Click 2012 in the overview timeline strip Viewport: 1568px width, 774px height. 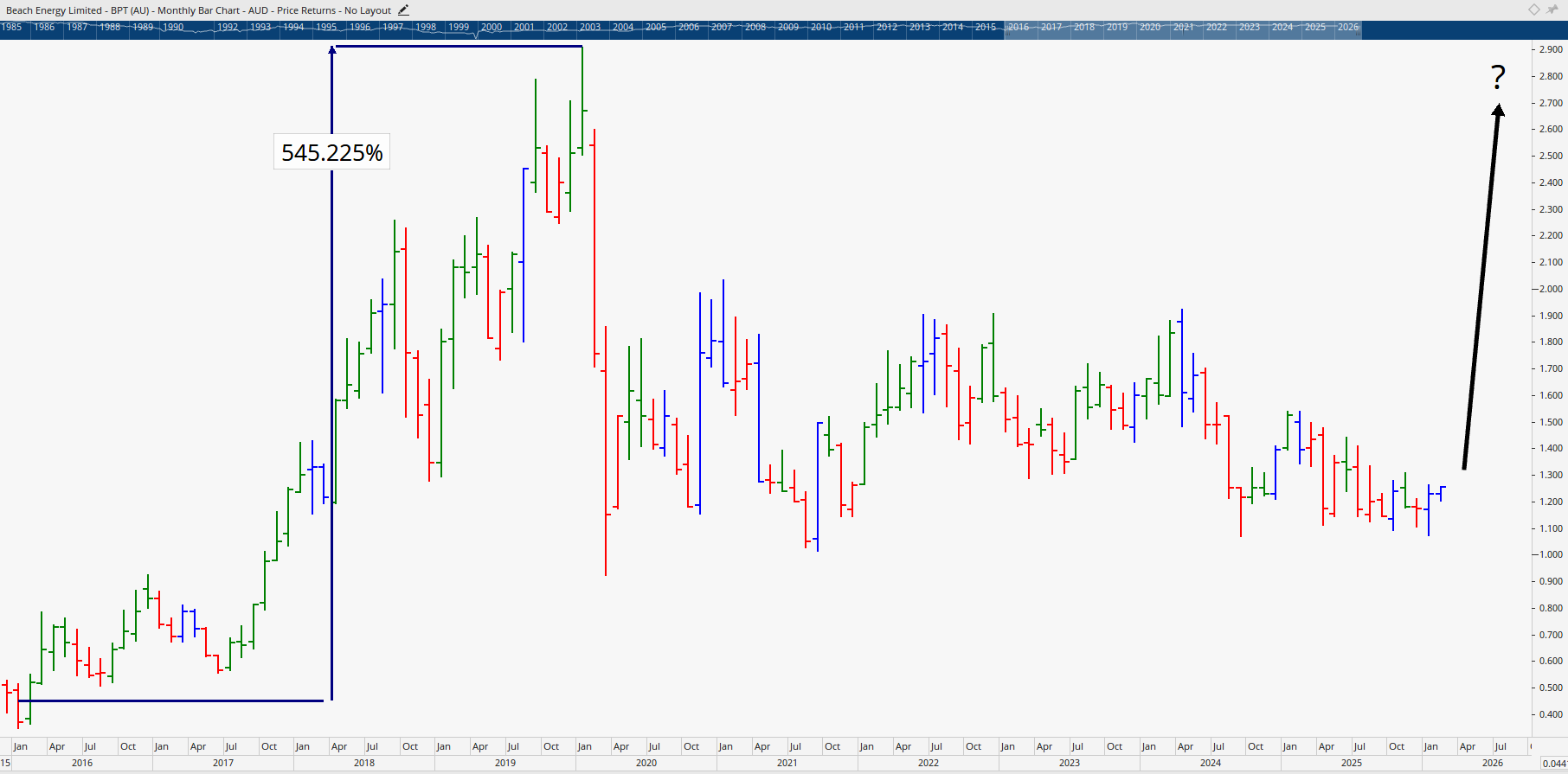(886, 28)
